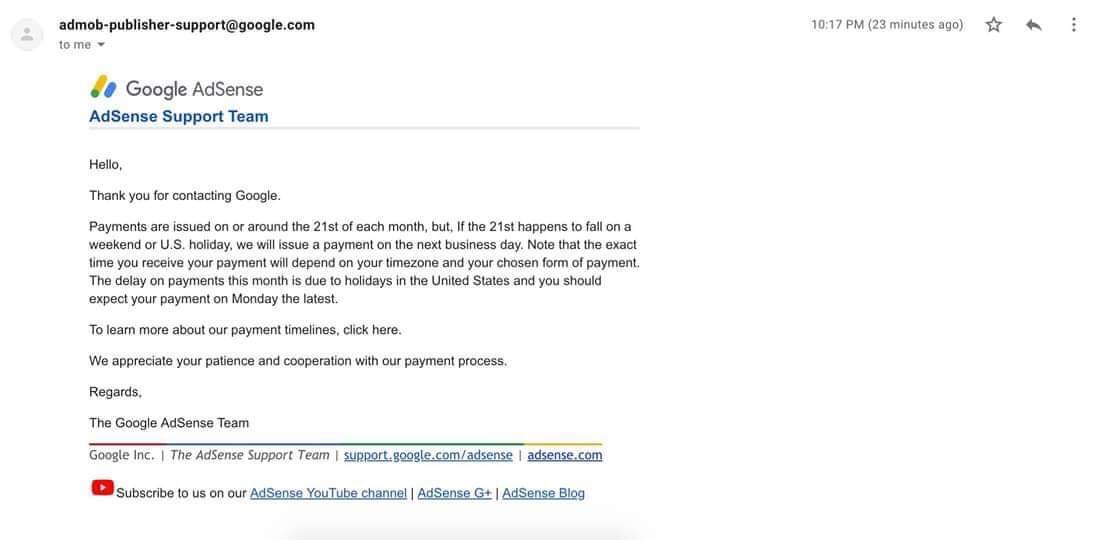Click the 10:17 PM timestamp
The height and width of the screenshot is (540, 1094).
coord(887,25)
